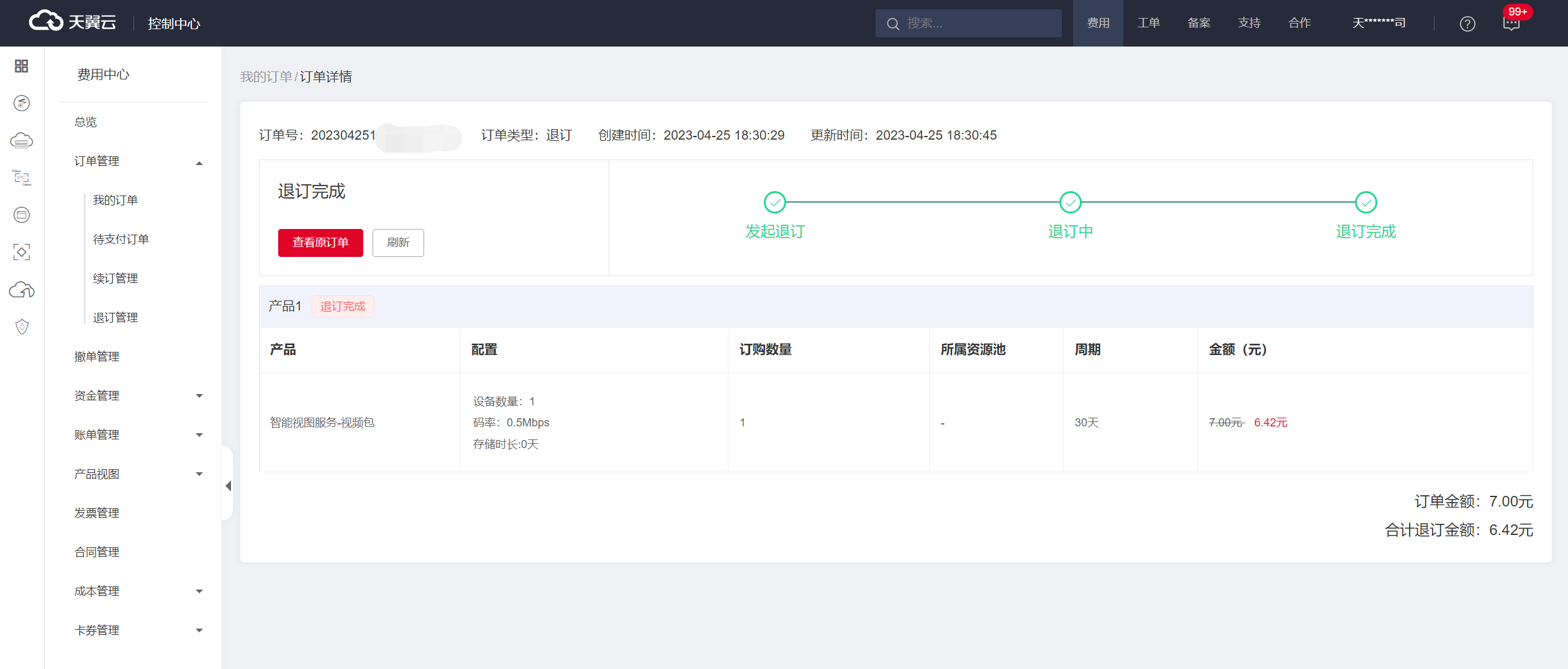Image resolution: width=1568 pixels, height=669 pixels.
Task: Open the shield security icon
Action: pos(22,327)
